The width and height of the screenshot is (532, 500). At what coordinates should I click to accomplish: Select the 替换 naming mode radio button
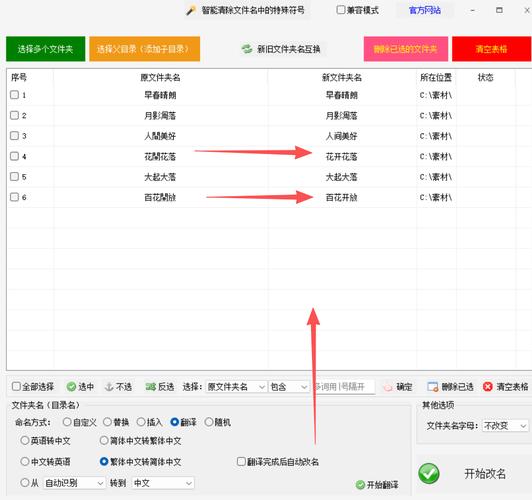pyautogui.click(x=107, y=422)
